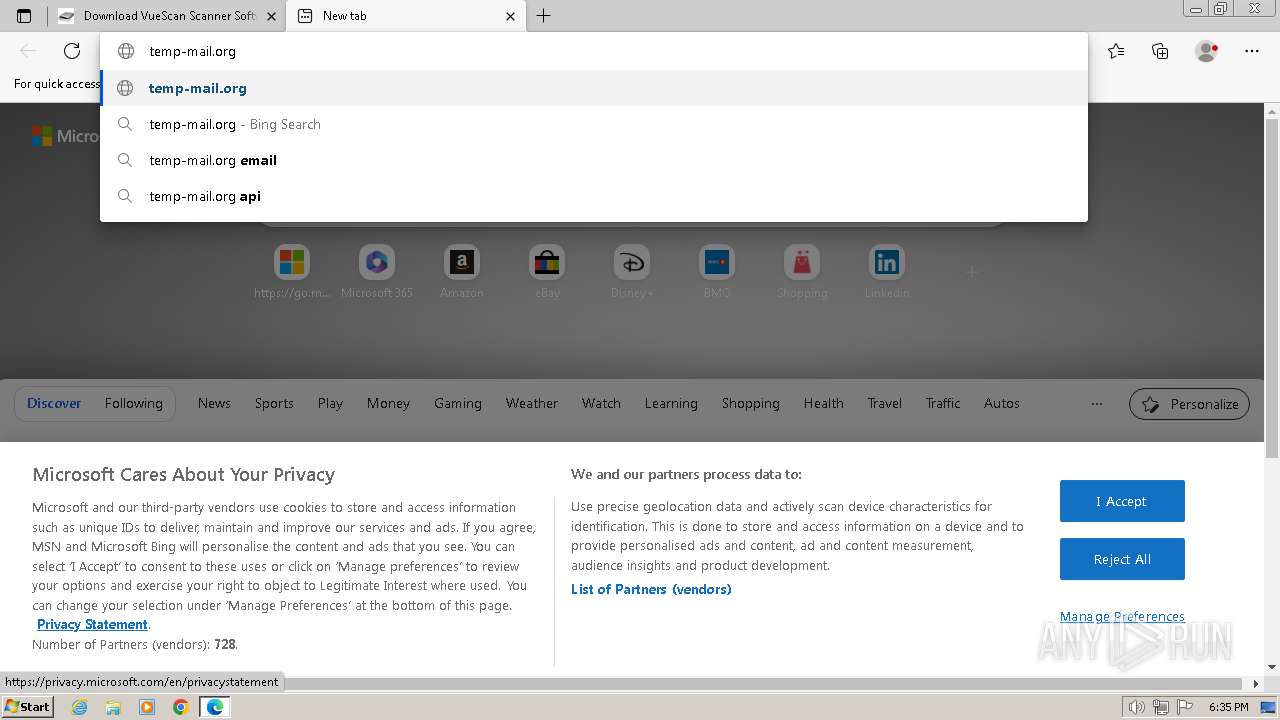1280x720 pixels.
Task: Open the Health category
Action: tap(824, 403)
